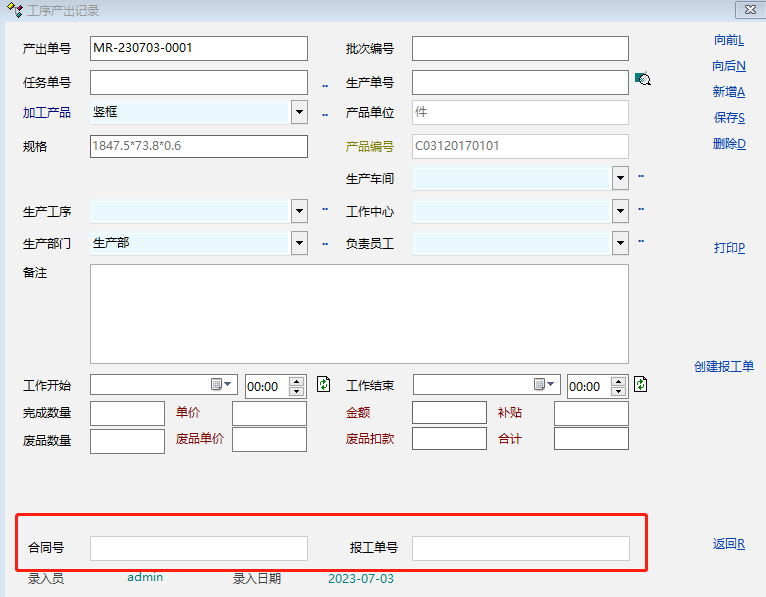
Task: Click the 创建报工单 link
Action: 724,366
